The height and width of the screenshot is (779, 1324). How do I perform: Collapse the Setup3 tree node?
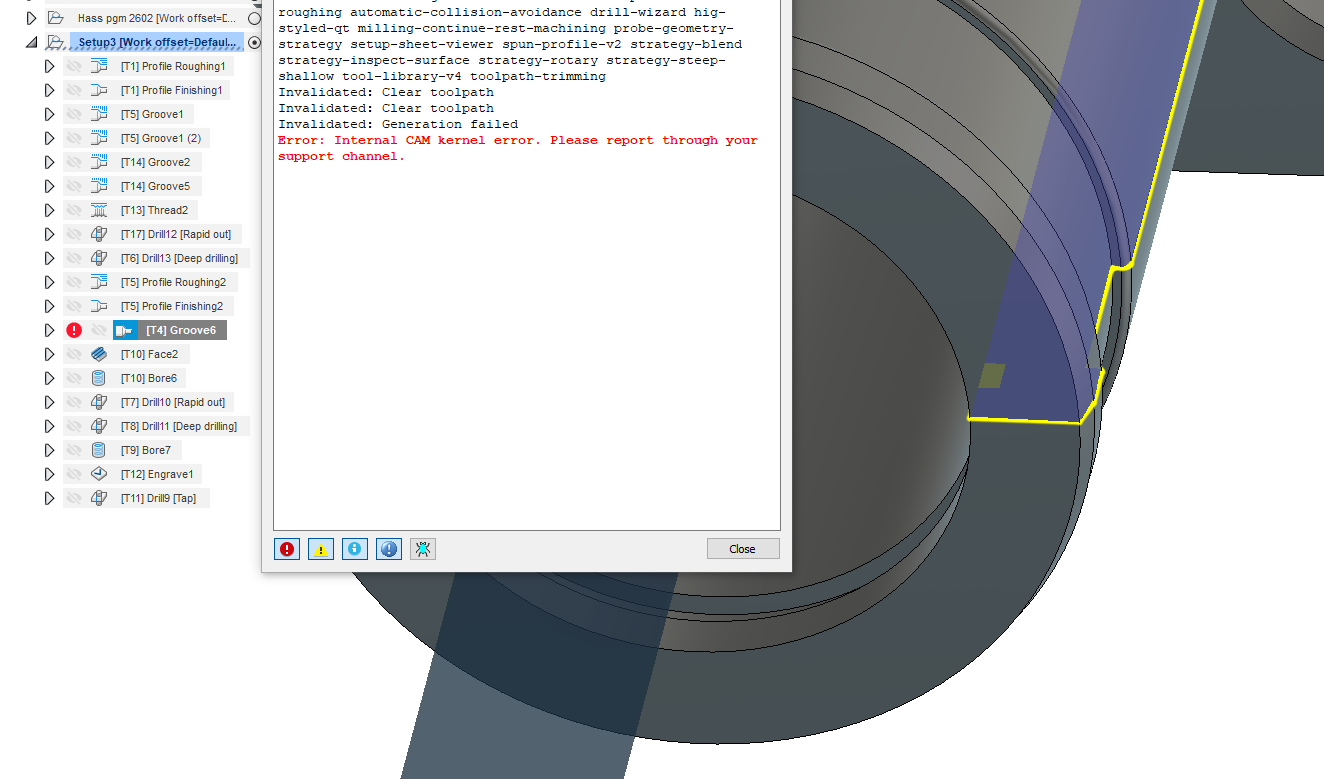tap(32, 42)
